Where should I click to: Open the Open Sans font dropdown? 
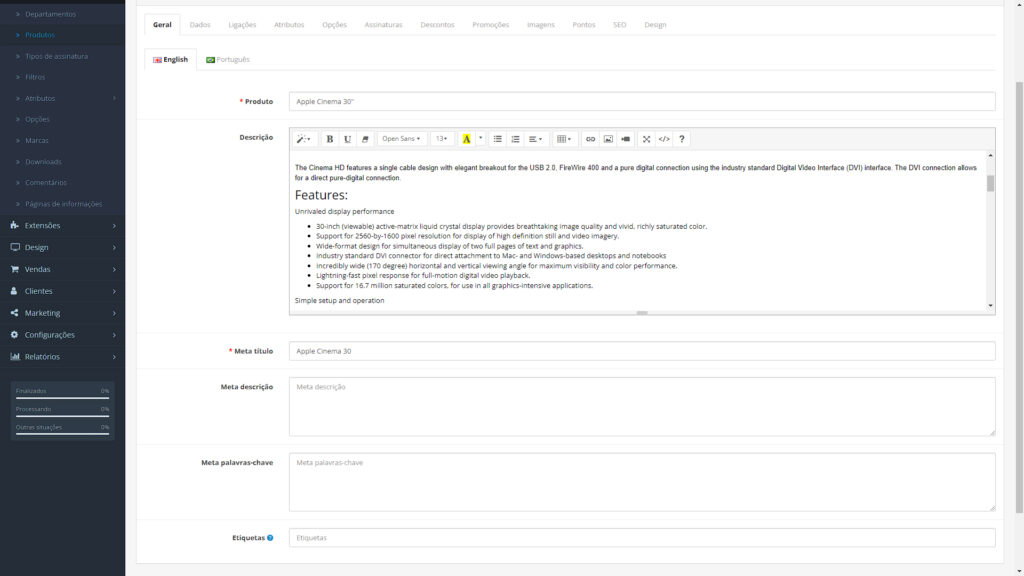401,139
